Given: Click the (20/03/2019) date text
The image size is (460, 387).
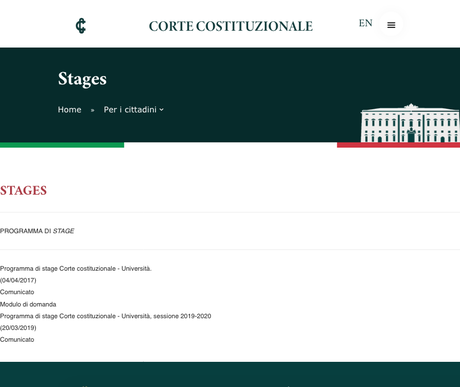Looking at the screenshot, I should point(18,328).
